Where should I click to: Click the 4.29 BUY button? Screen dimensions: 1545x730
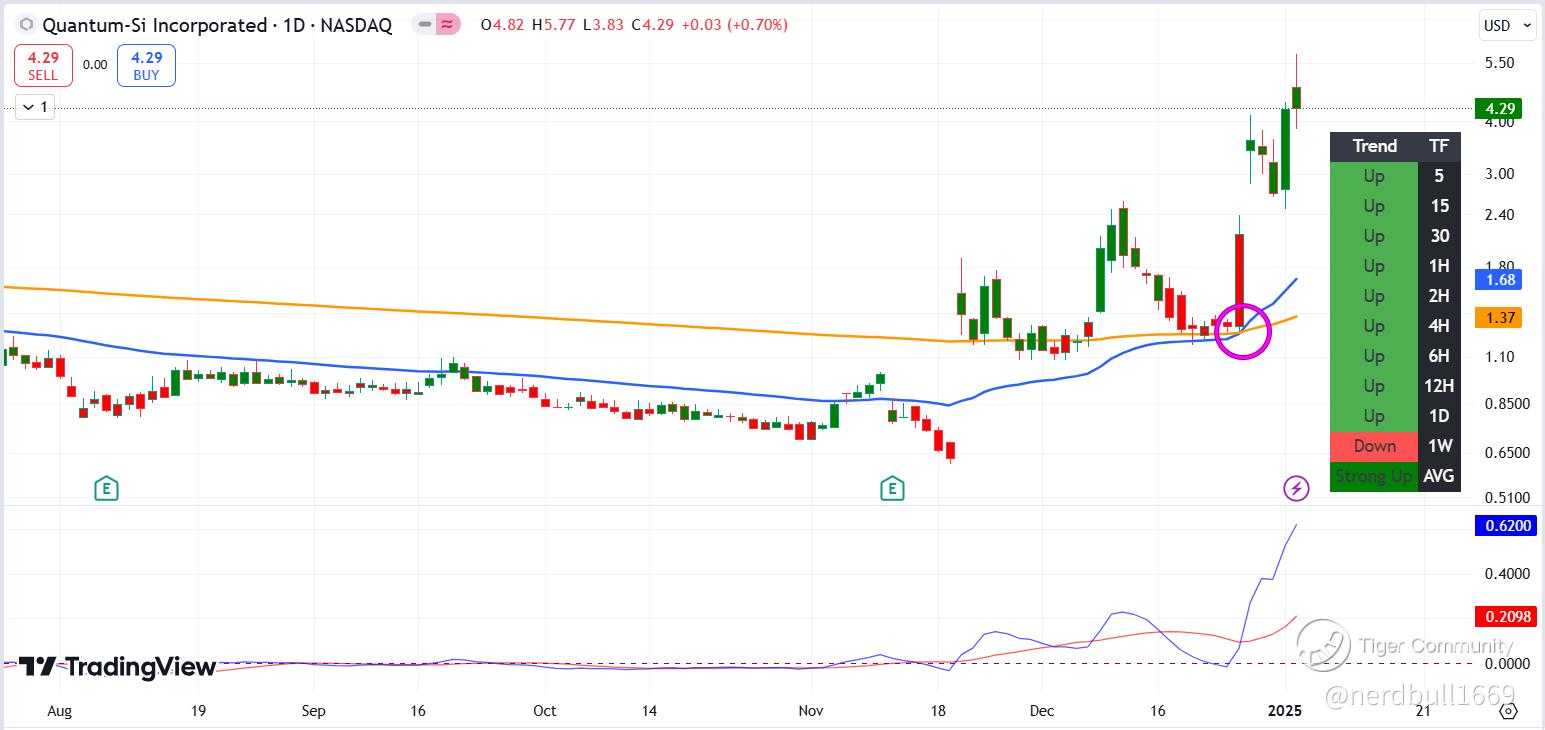146,65
